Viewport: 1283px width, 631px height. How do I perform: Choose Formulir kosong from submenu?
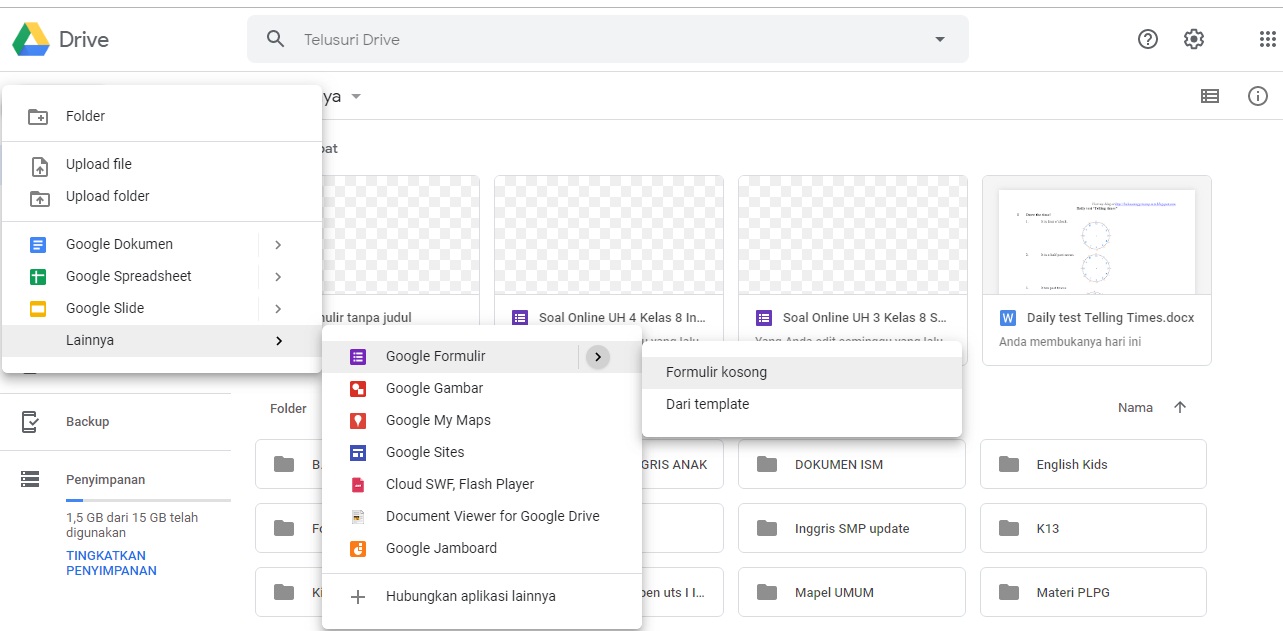coord(716,372)
